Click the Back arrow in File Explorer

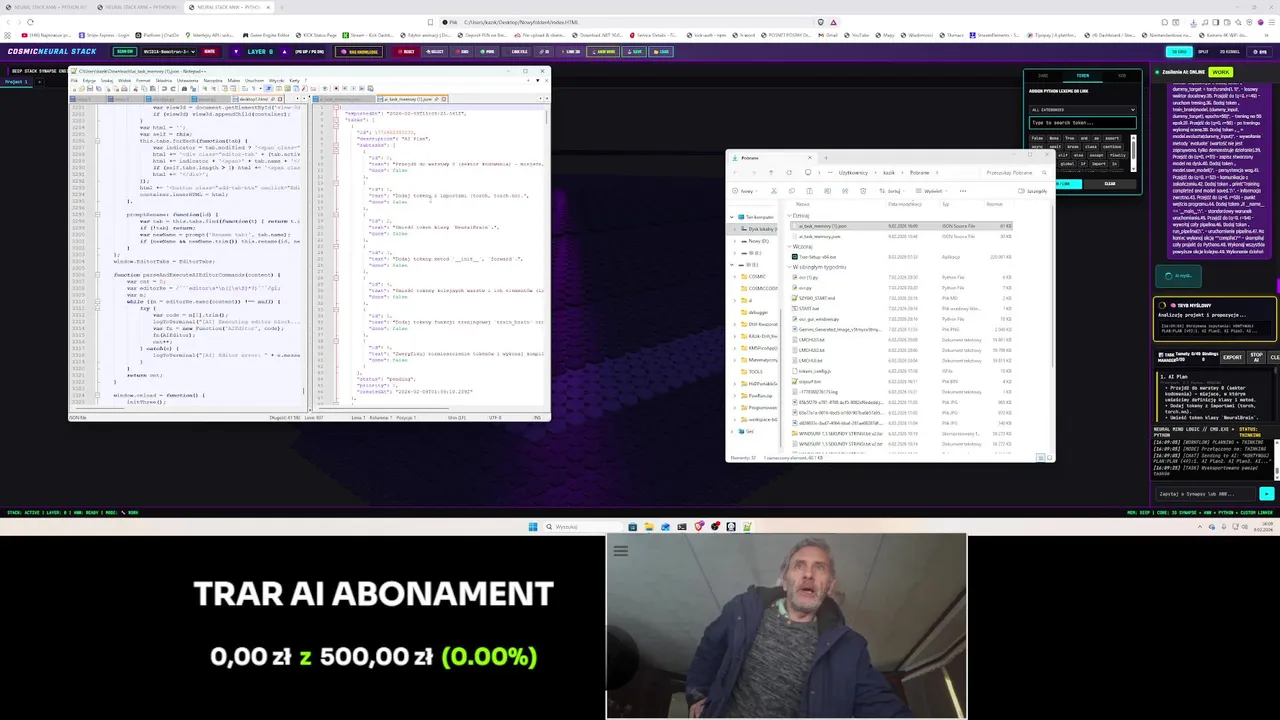(735, 172)
